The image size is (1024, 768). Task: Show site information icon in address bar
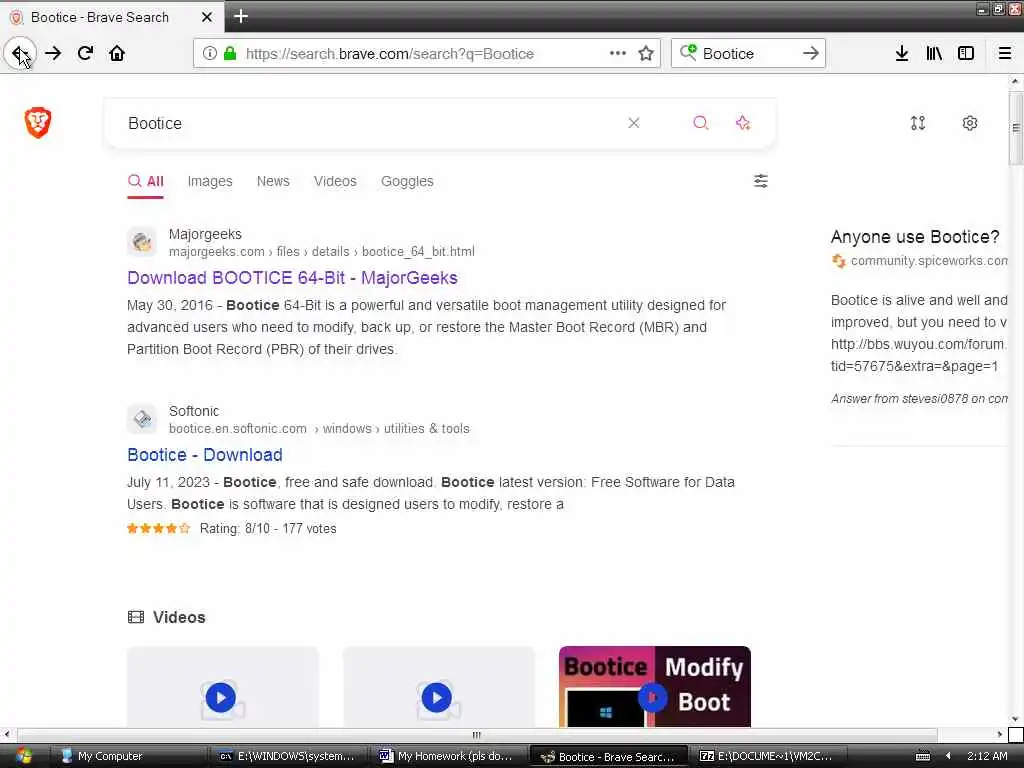pyautogui.click(x=210, y=54)
